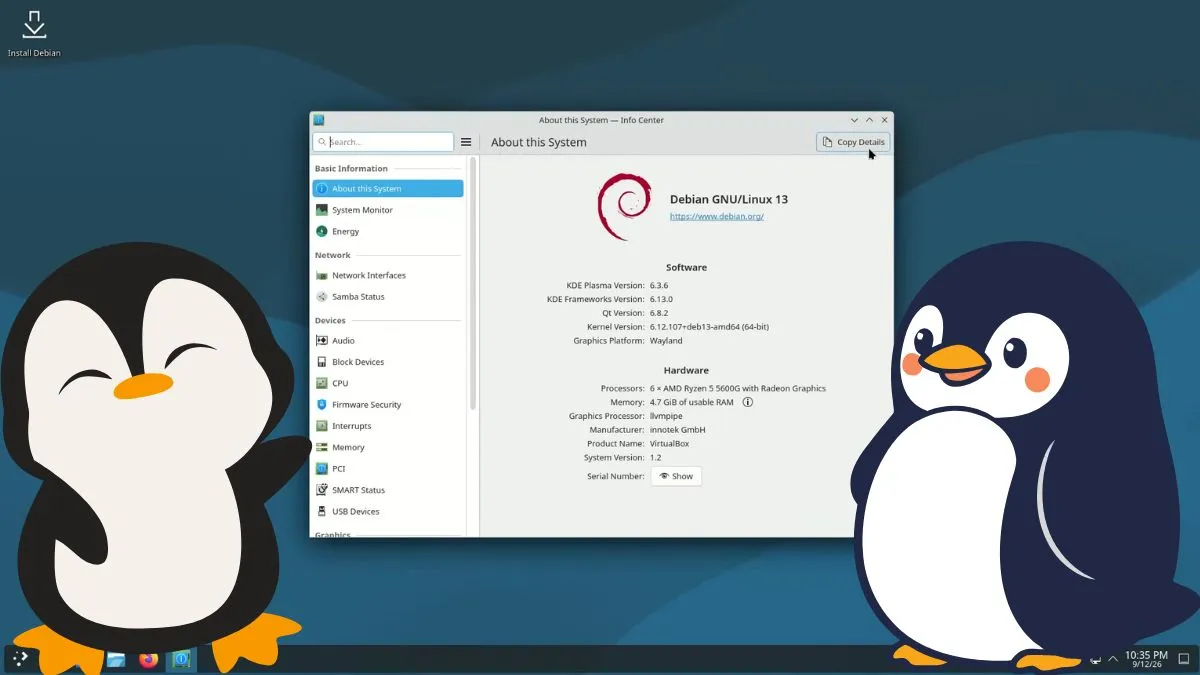Launch Firefox from the taskbar

point(149,659)
